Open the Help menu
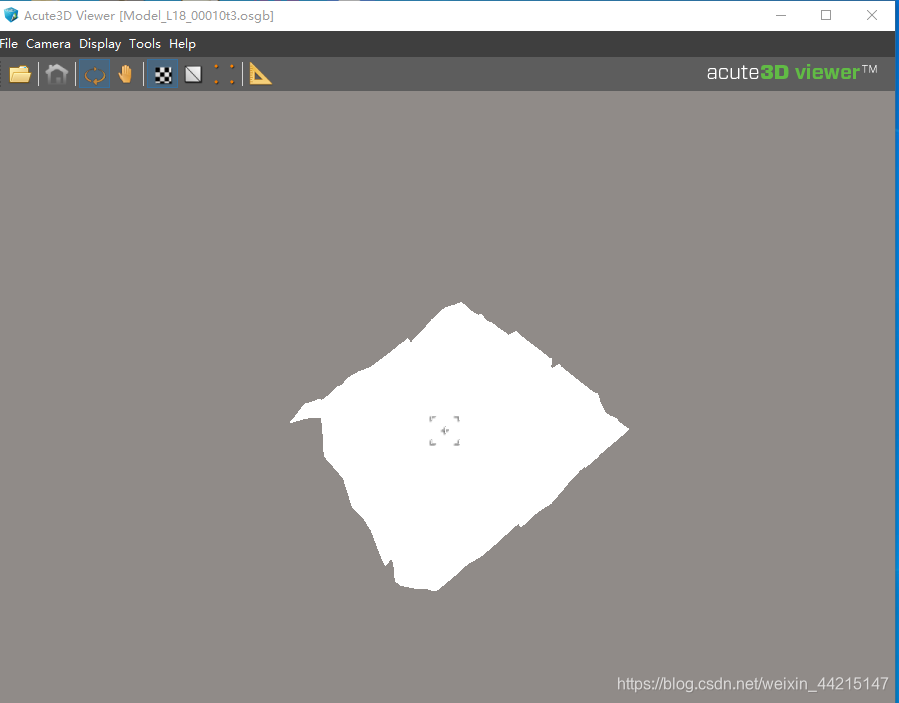The width and height of the screenshot is (899, 703). [182, 44]
